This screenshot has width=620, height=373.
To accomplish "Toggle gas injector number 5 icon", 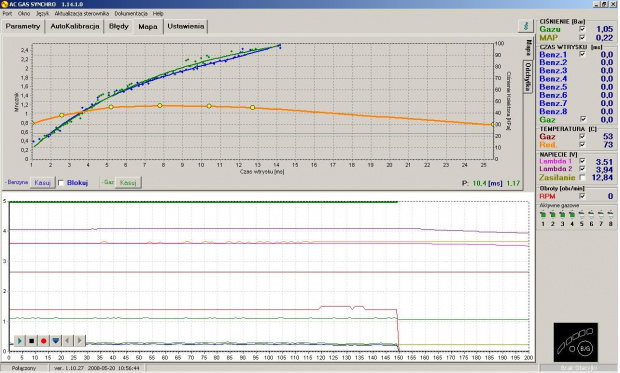I will [582, 215].
